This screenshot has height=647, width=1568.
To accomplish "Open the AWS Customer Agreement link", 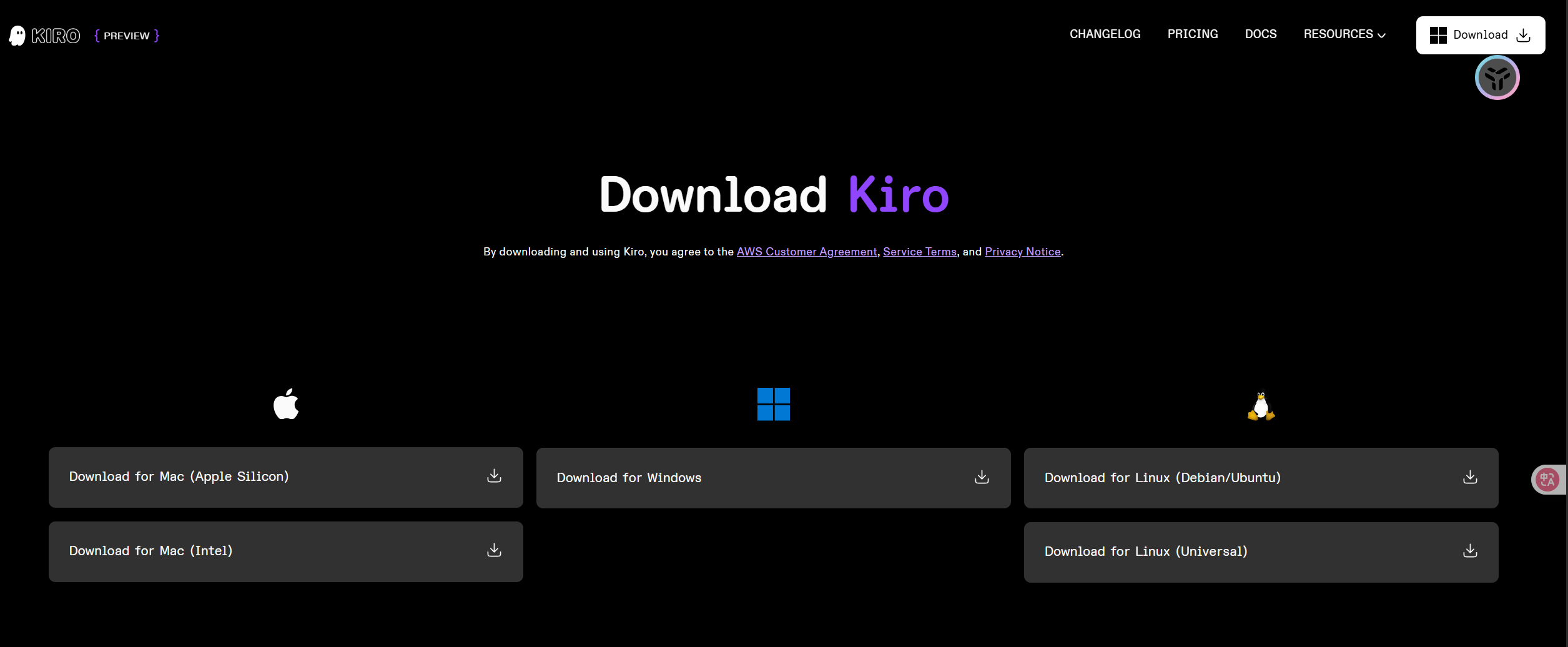I will (807, 252).
